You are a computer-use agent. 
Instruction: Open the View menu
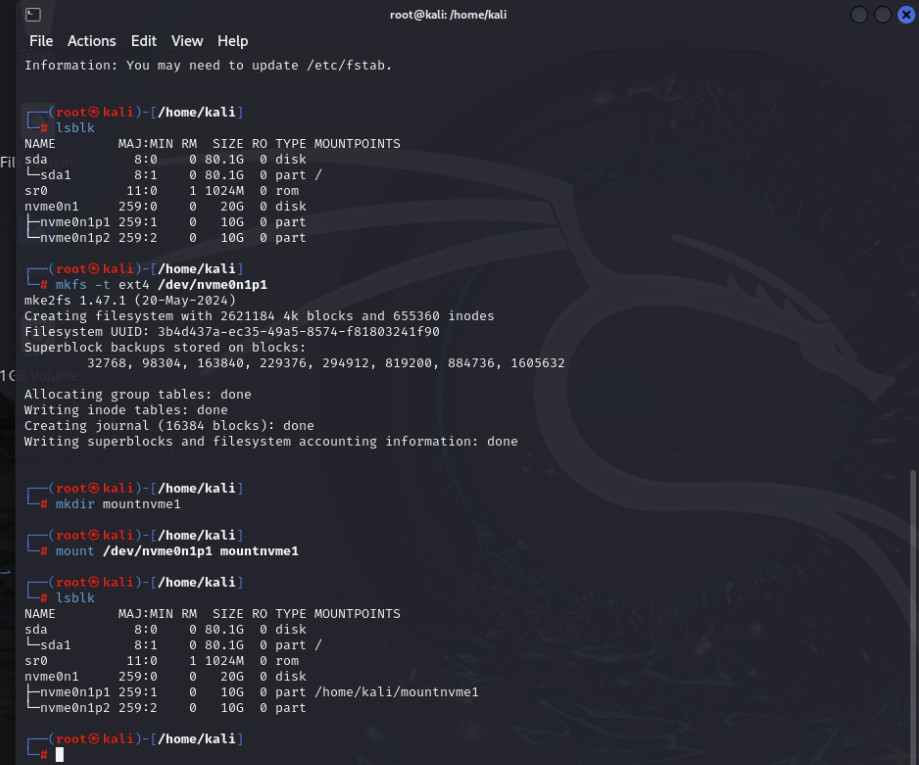coord(186,41)
